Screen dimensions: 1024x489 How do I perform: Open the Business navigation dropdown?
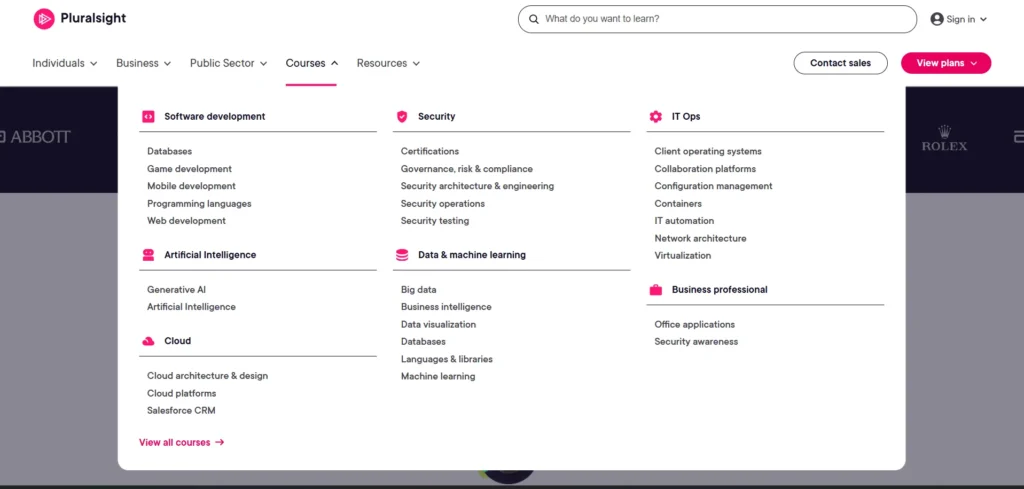pyautogui.click(x=144, y=63)
